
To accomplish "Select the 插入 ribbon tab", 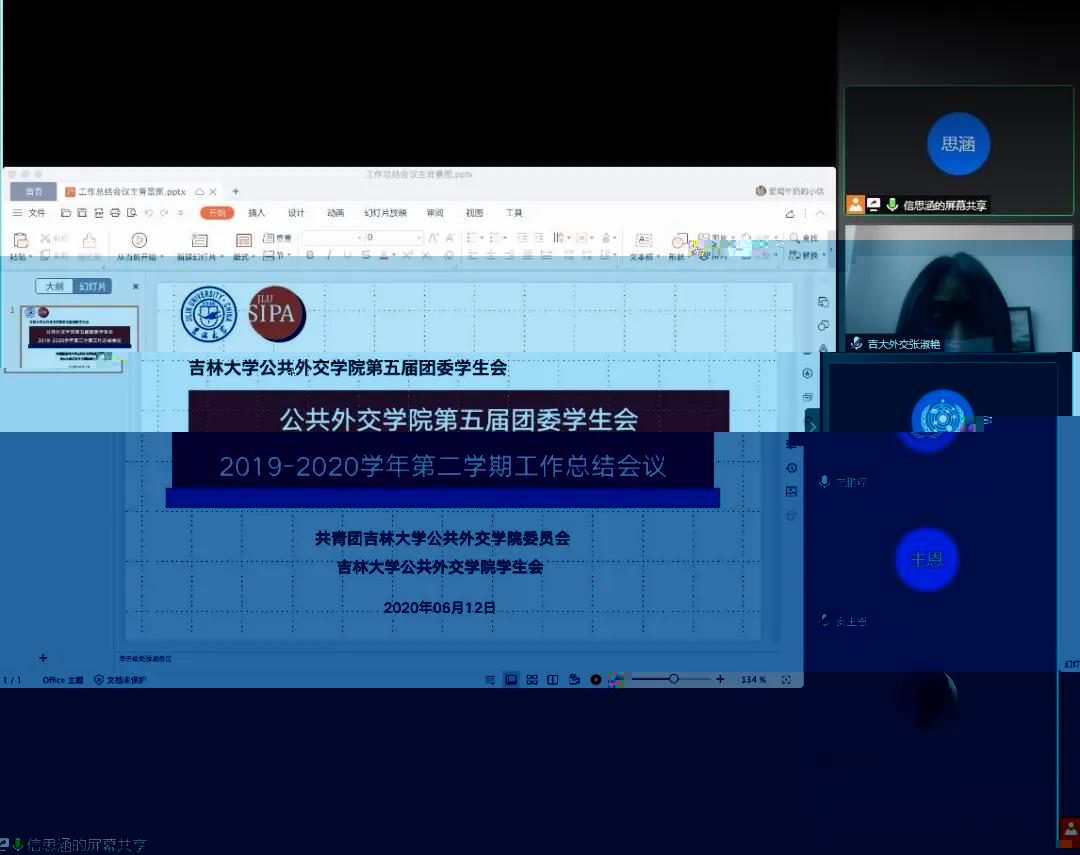I will pos(256,213).
